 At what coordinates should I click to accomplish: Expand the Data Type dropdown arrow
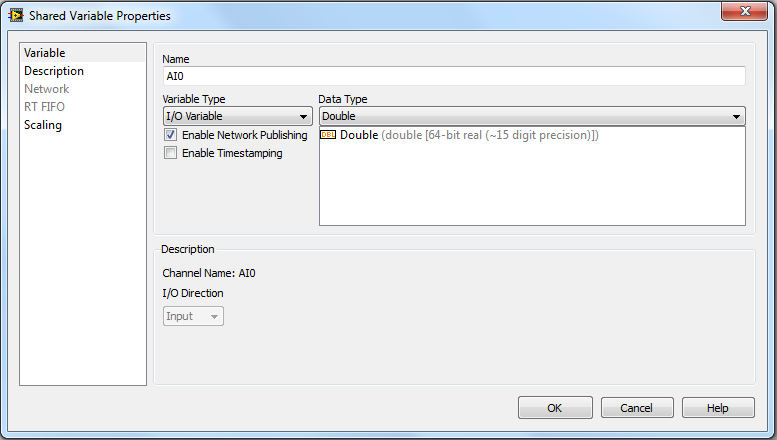point(736,117)
